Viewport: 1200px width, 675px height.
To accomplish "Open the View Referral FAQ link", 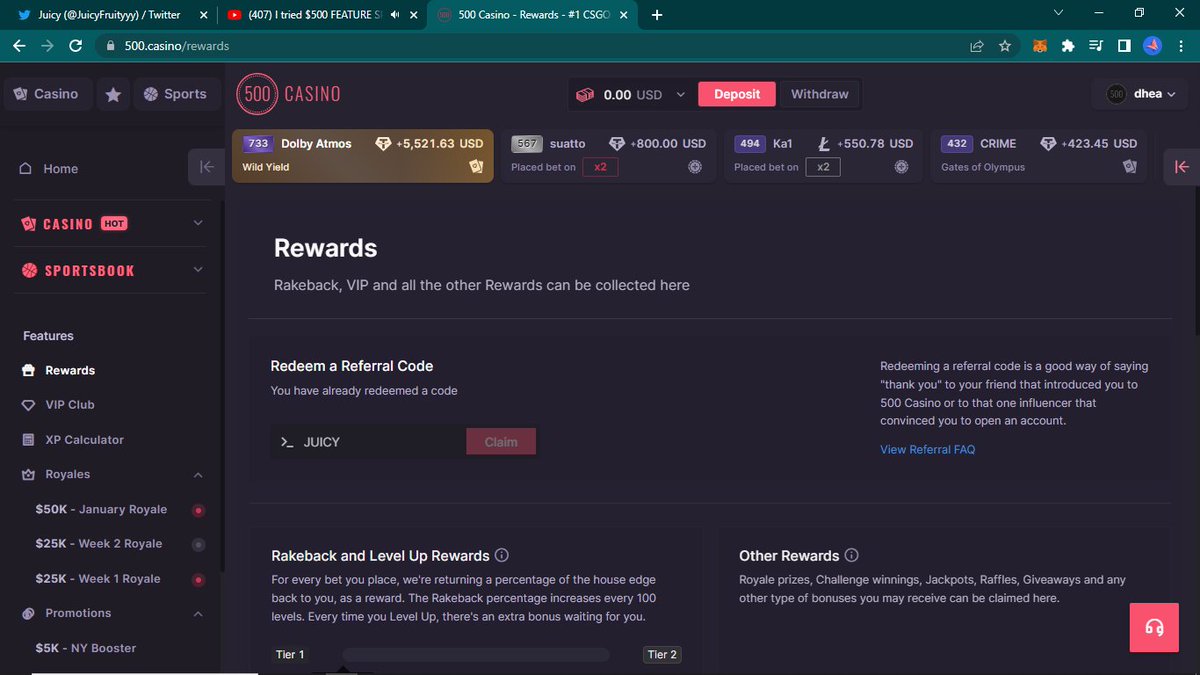I will coord(927,450).
